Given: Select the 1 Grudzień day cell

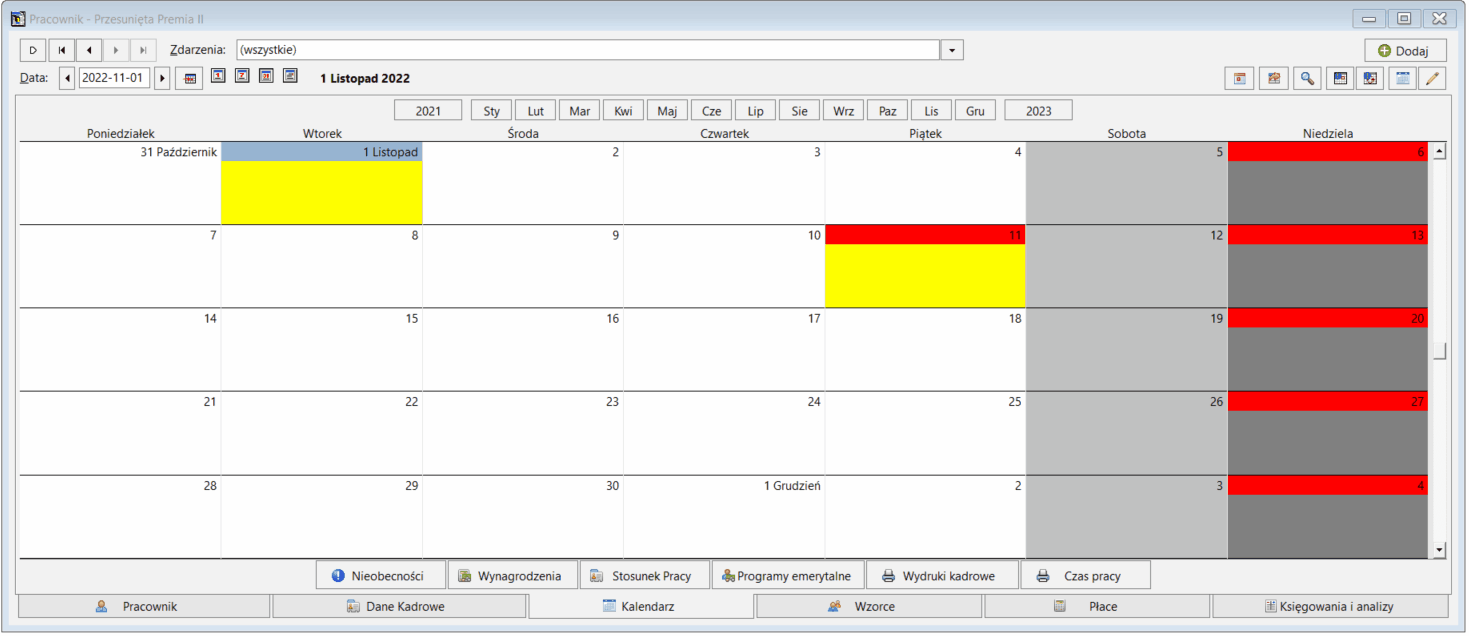Looking at the screenshot, I should pyautogui.click(x=724, y=516).
